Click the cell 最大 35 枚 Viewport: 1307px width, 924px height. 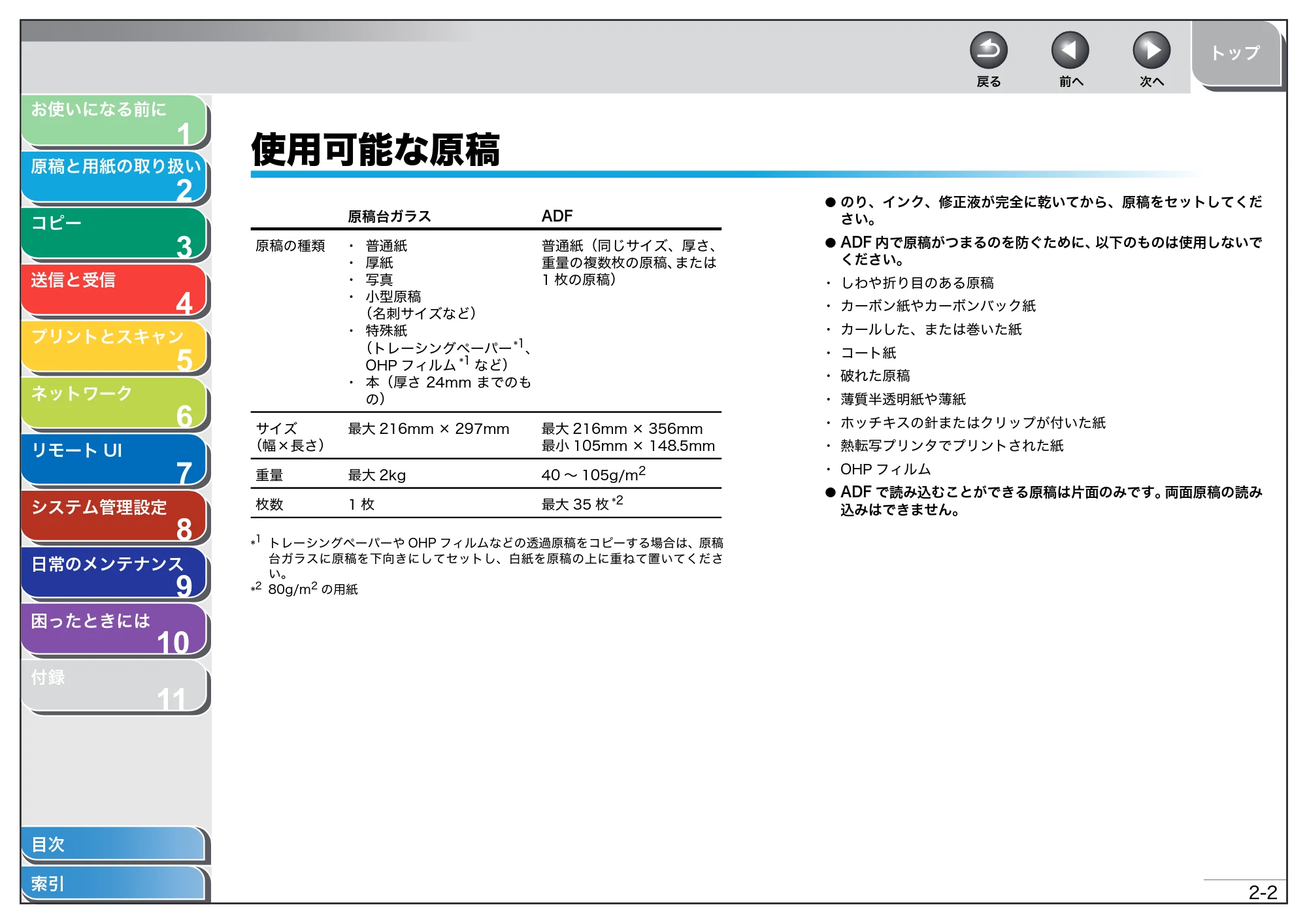[582, 503]
